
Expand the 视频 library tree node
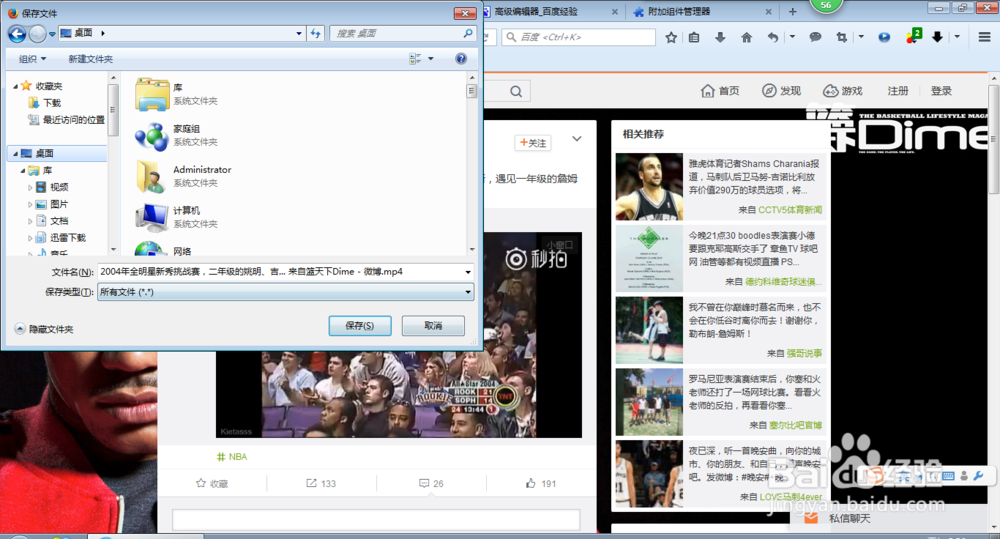coord(30,188)
